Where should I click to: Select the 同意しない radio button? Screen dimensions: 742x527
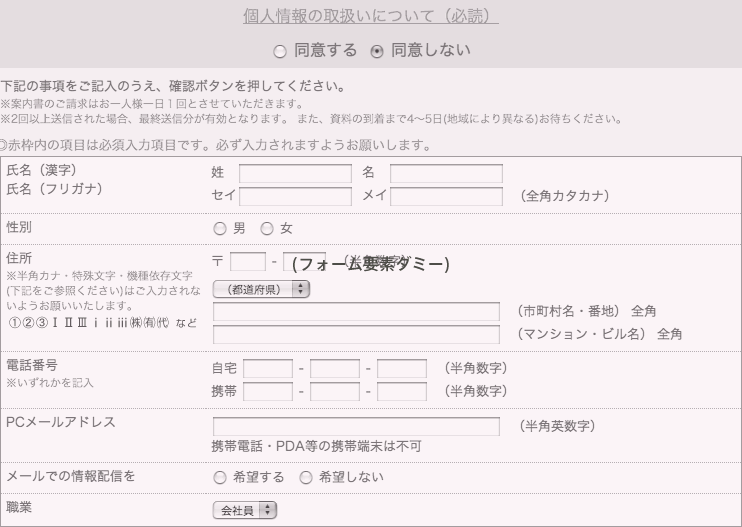376,50
